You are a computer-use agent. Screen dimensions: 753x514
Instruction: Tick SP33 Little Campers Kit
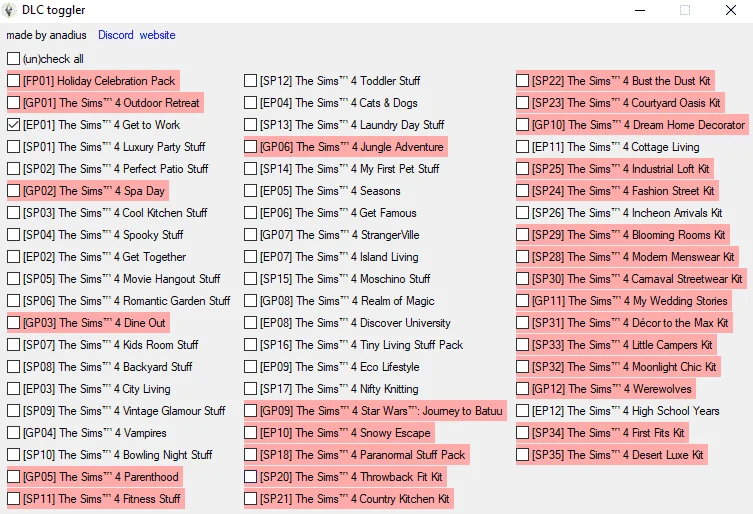[x=522, y=345]
